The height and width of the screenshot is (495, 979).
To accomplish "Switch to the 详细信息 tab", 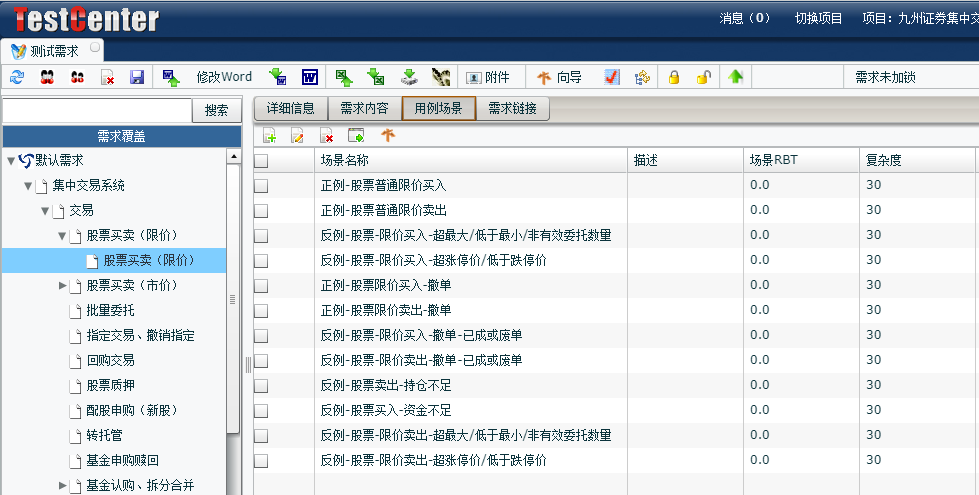I will pyautogui.click(x=290, y=109).
